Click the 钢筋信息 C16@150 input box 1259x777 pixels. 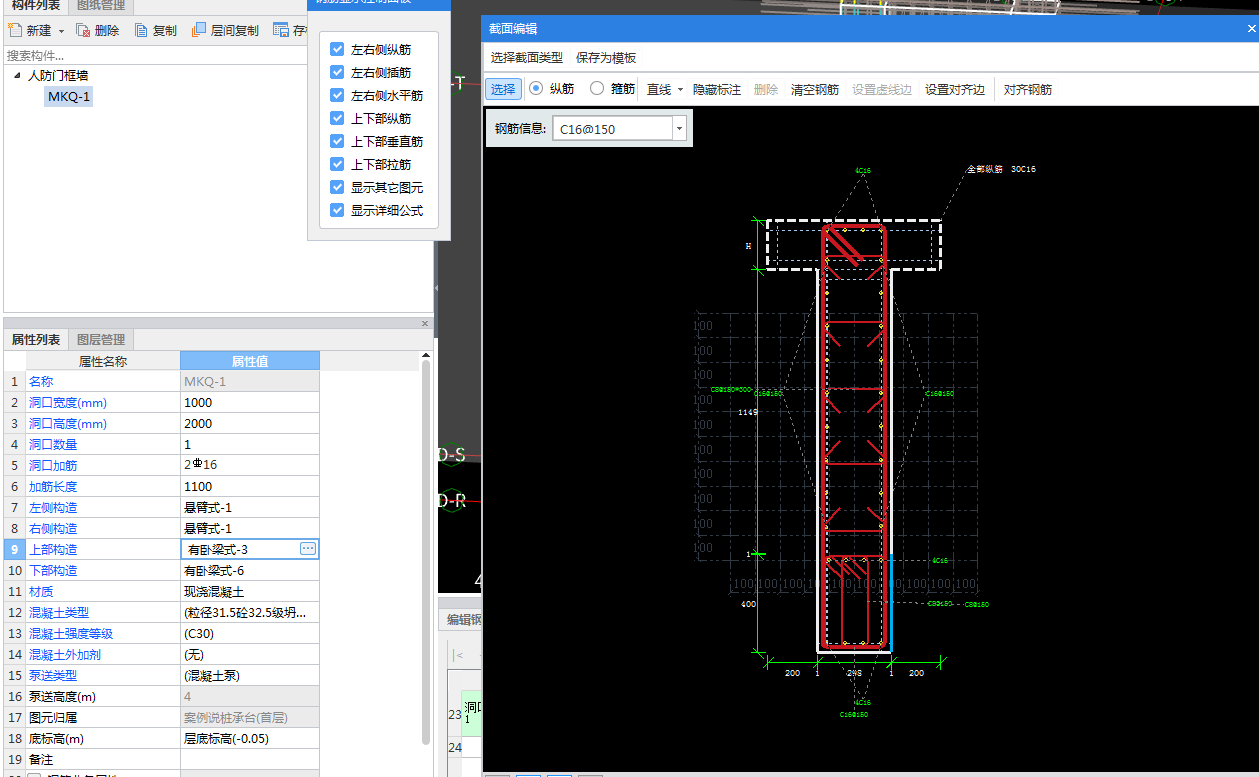[612, 128]
